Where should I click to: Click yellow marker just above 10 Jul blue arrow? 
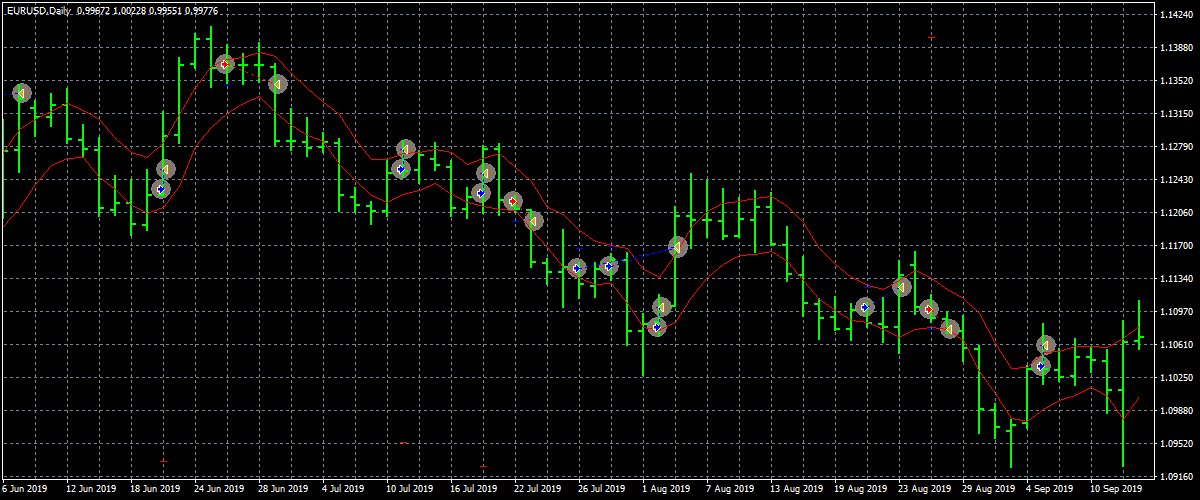(405, 149)
